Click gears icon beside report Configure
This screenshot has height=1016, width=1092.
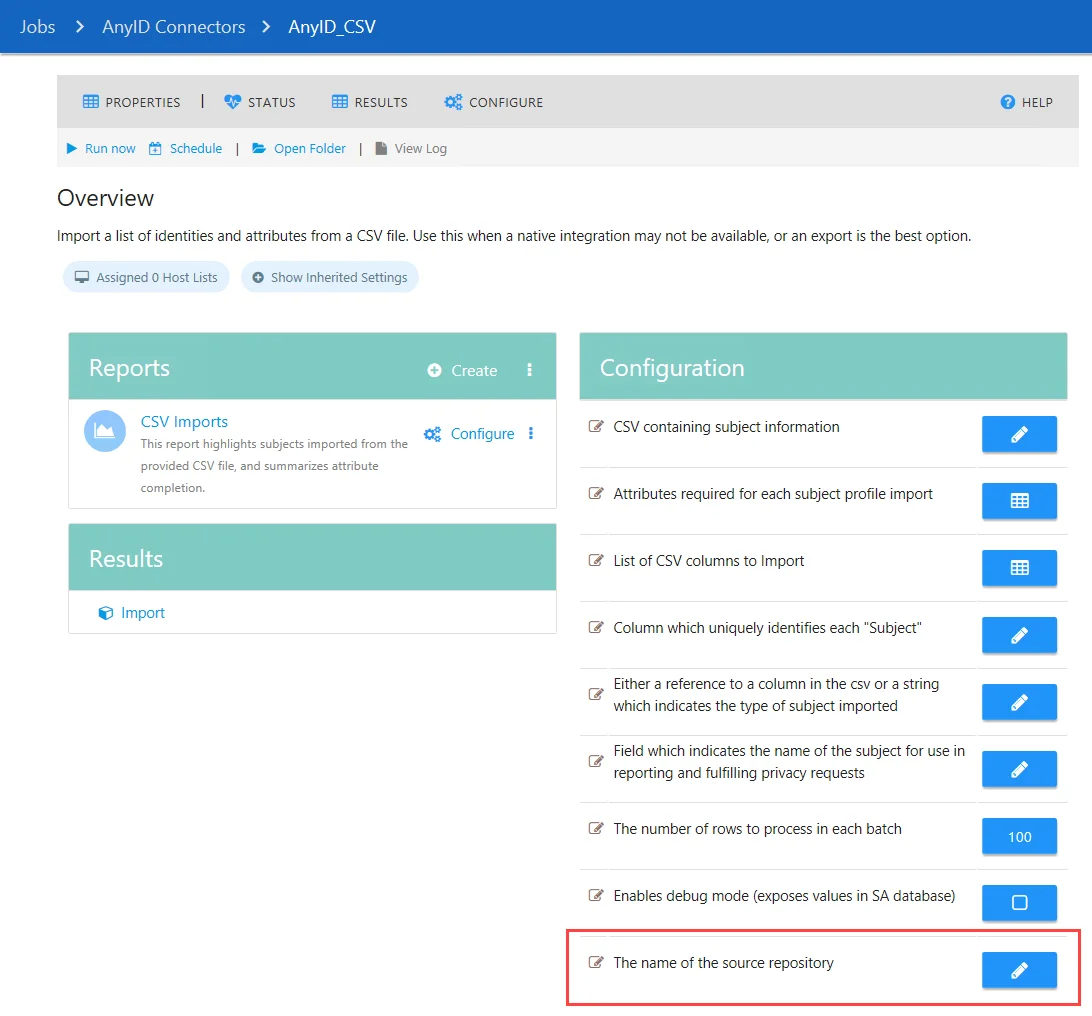(432, 434)
